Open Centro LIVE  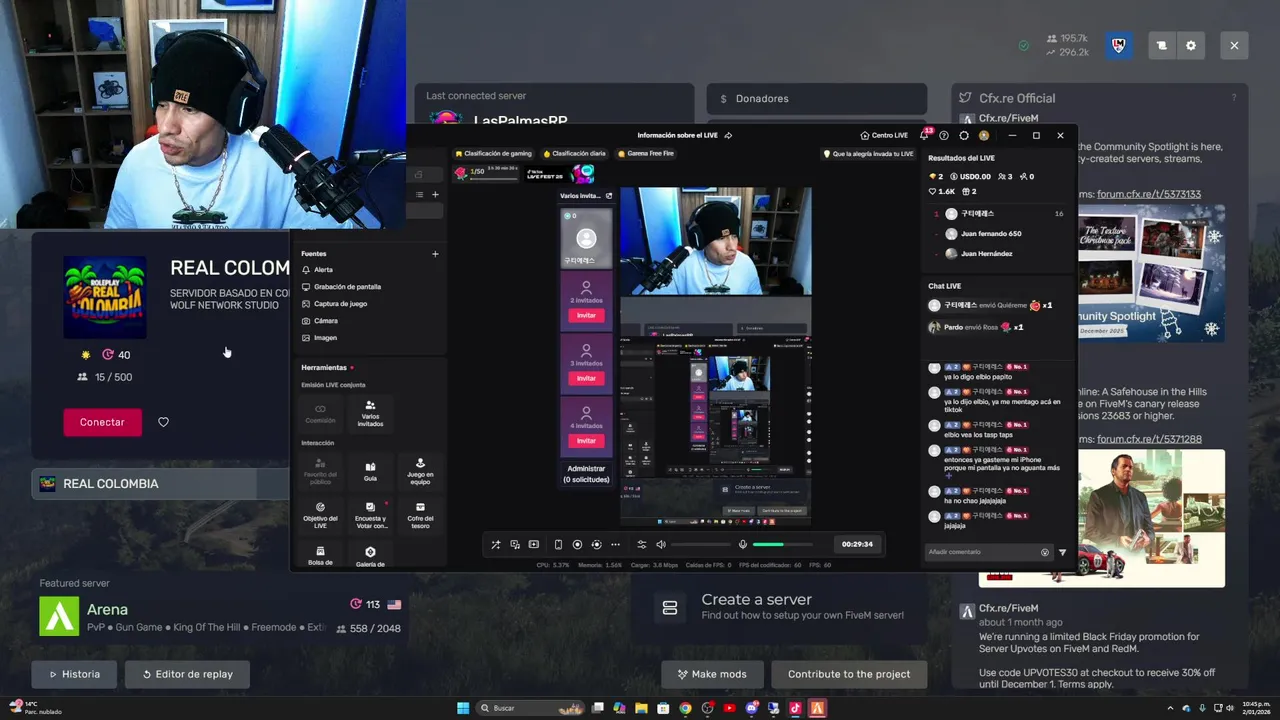pos(884,135)
